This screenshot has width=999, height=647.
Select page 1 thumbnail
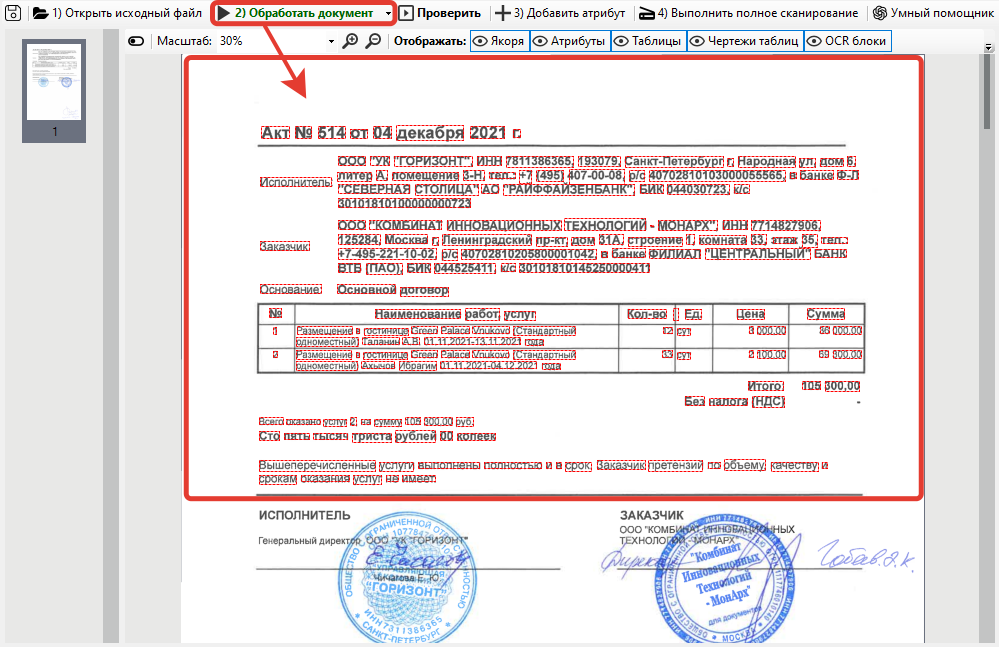tap(54, 90)
